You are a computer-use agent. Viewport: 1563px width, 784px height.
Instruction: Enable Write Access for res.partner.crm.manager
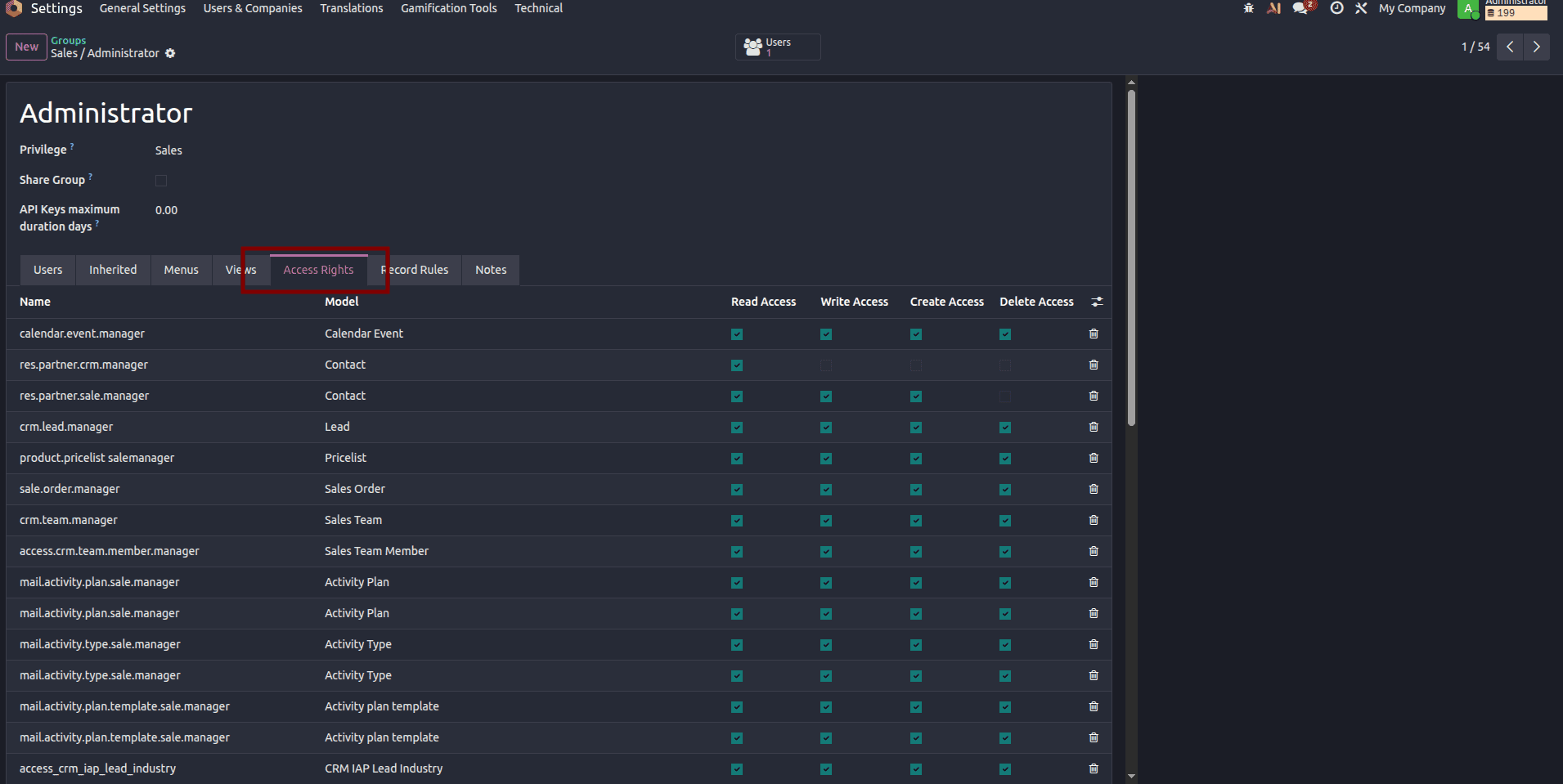[826, 365]
